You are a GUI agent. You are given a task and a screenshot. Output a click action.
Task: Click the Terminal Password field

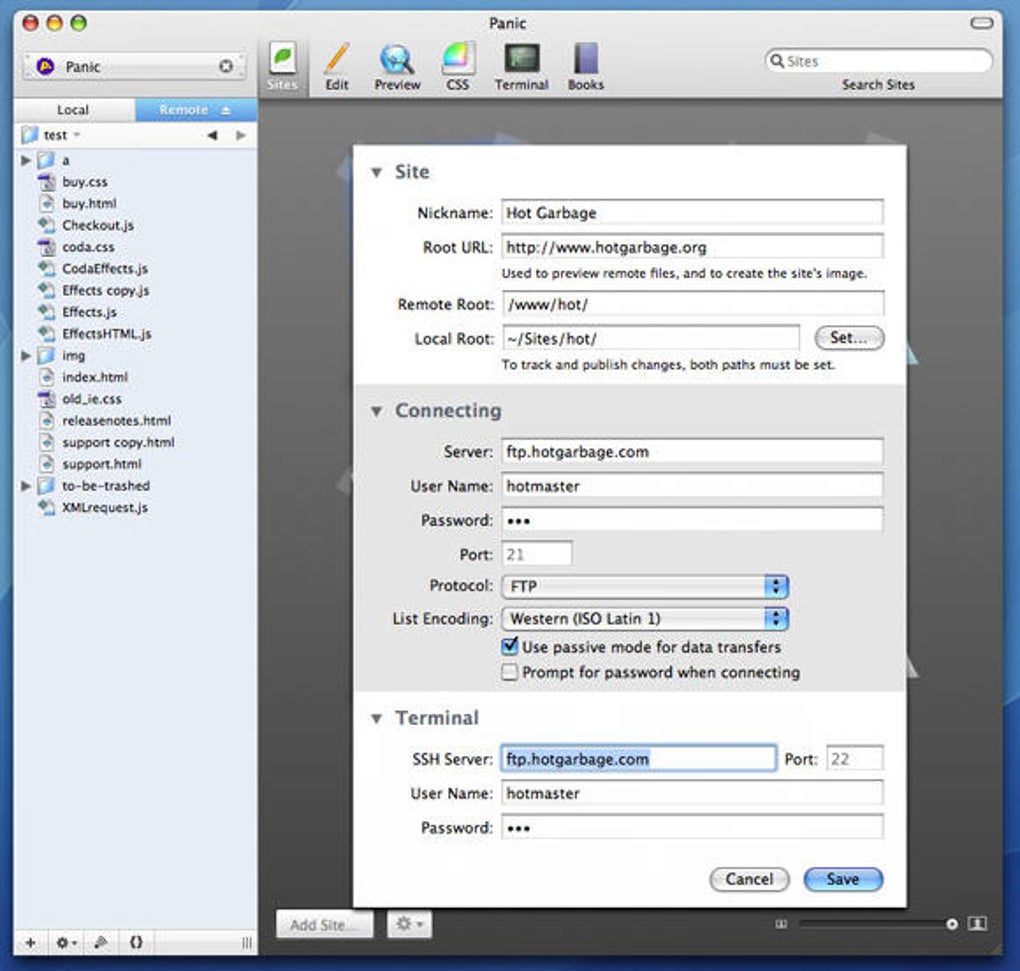pyautogui.click(x=692, y=827)
